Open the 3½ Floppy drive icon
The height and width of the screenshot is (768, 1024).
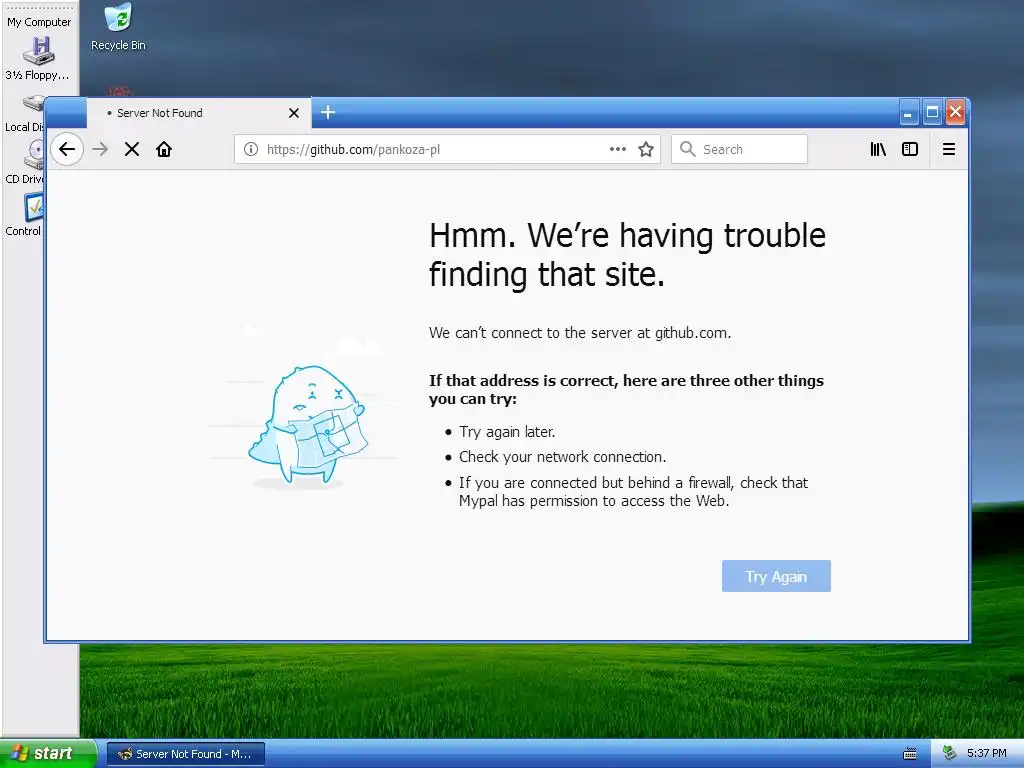[x=38, y=59]
